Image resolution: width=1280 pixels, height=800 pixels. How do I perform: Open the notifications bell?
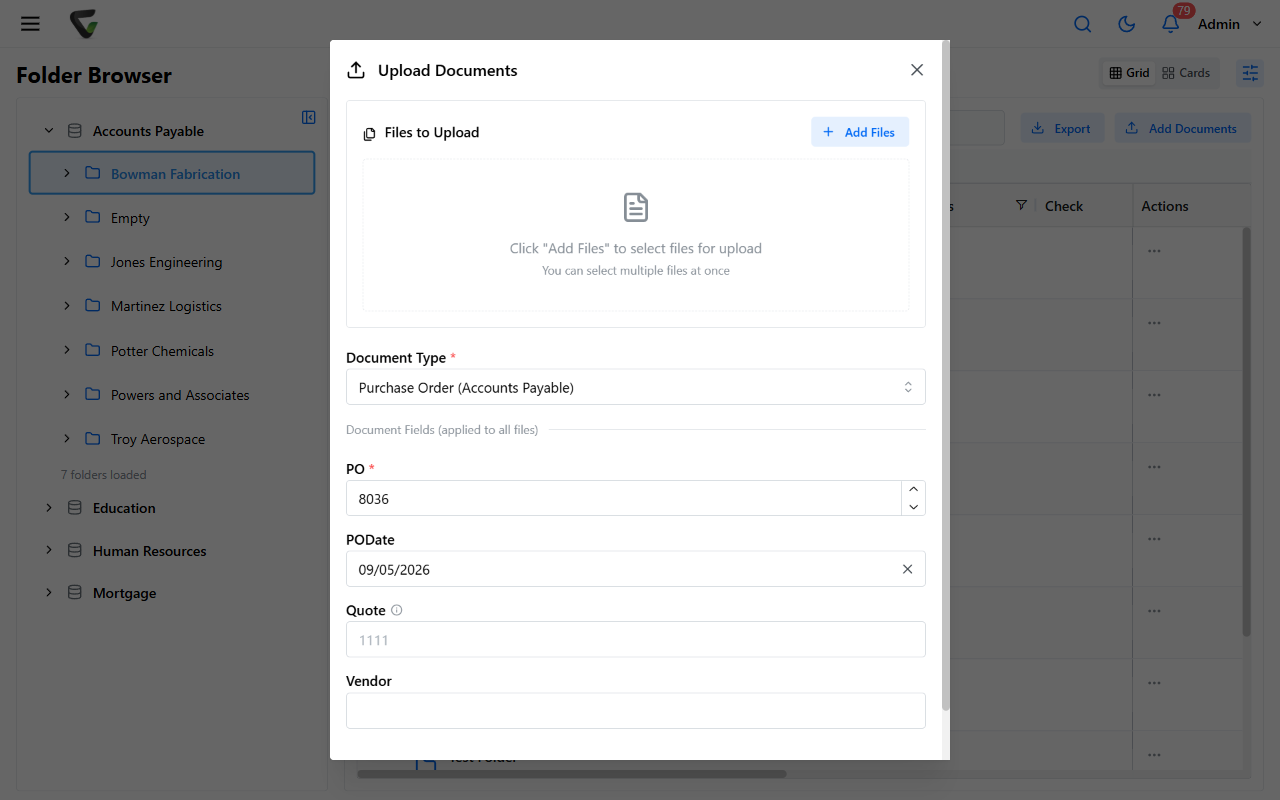1170,24
